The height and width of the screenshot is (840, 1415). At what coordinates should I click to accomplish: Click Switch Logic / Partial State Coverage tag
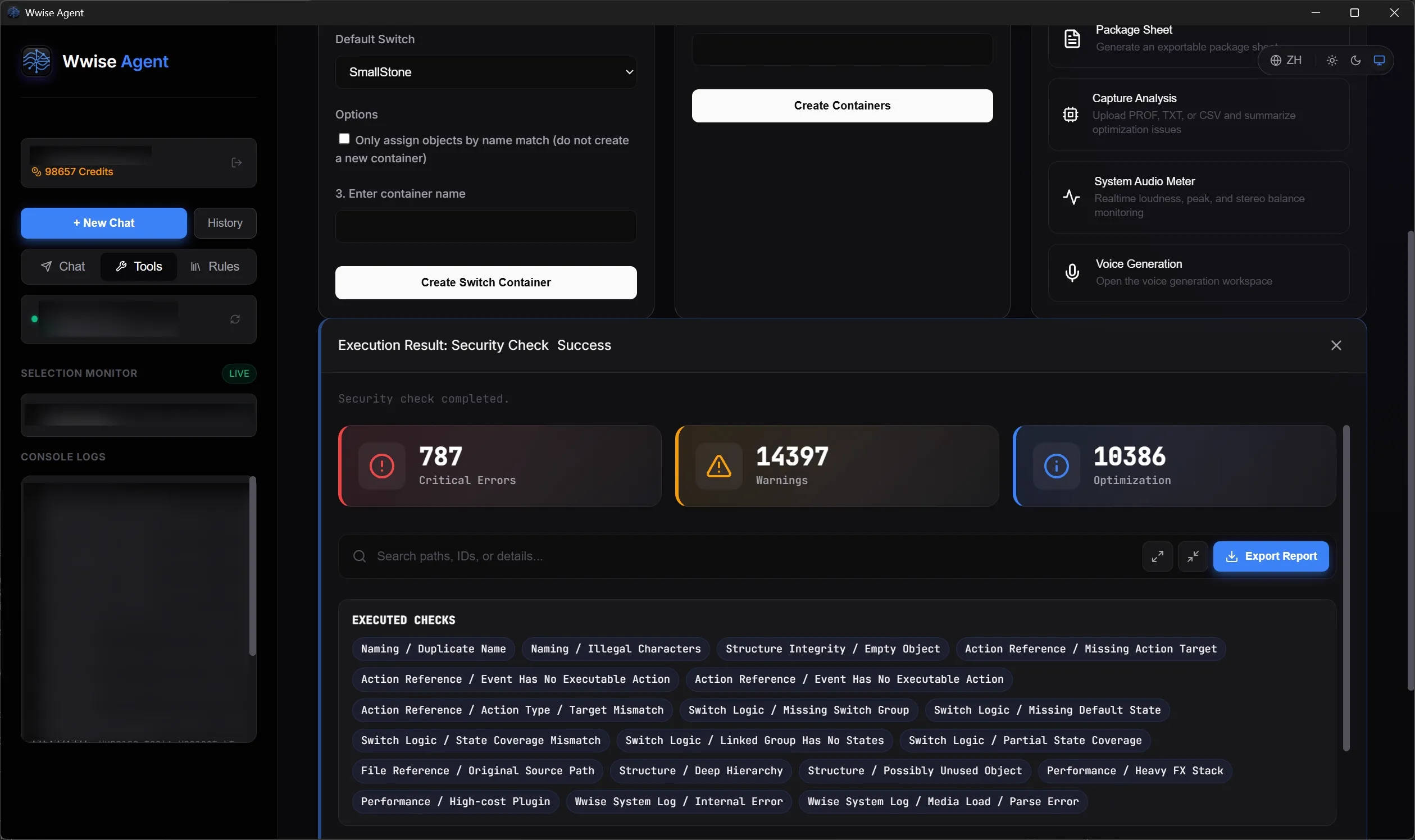1025,741
